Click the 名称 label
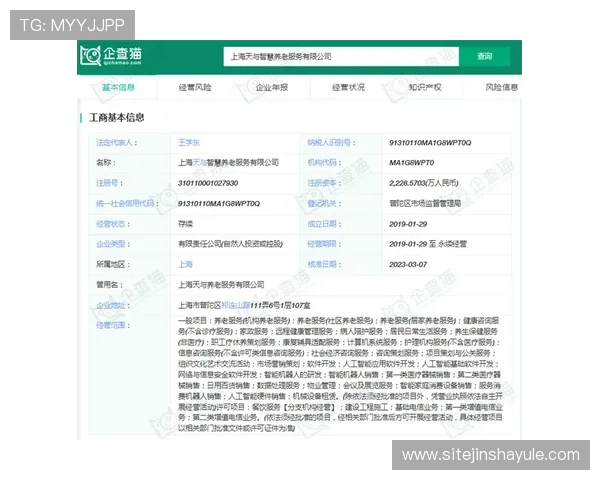 coord(106,163)
